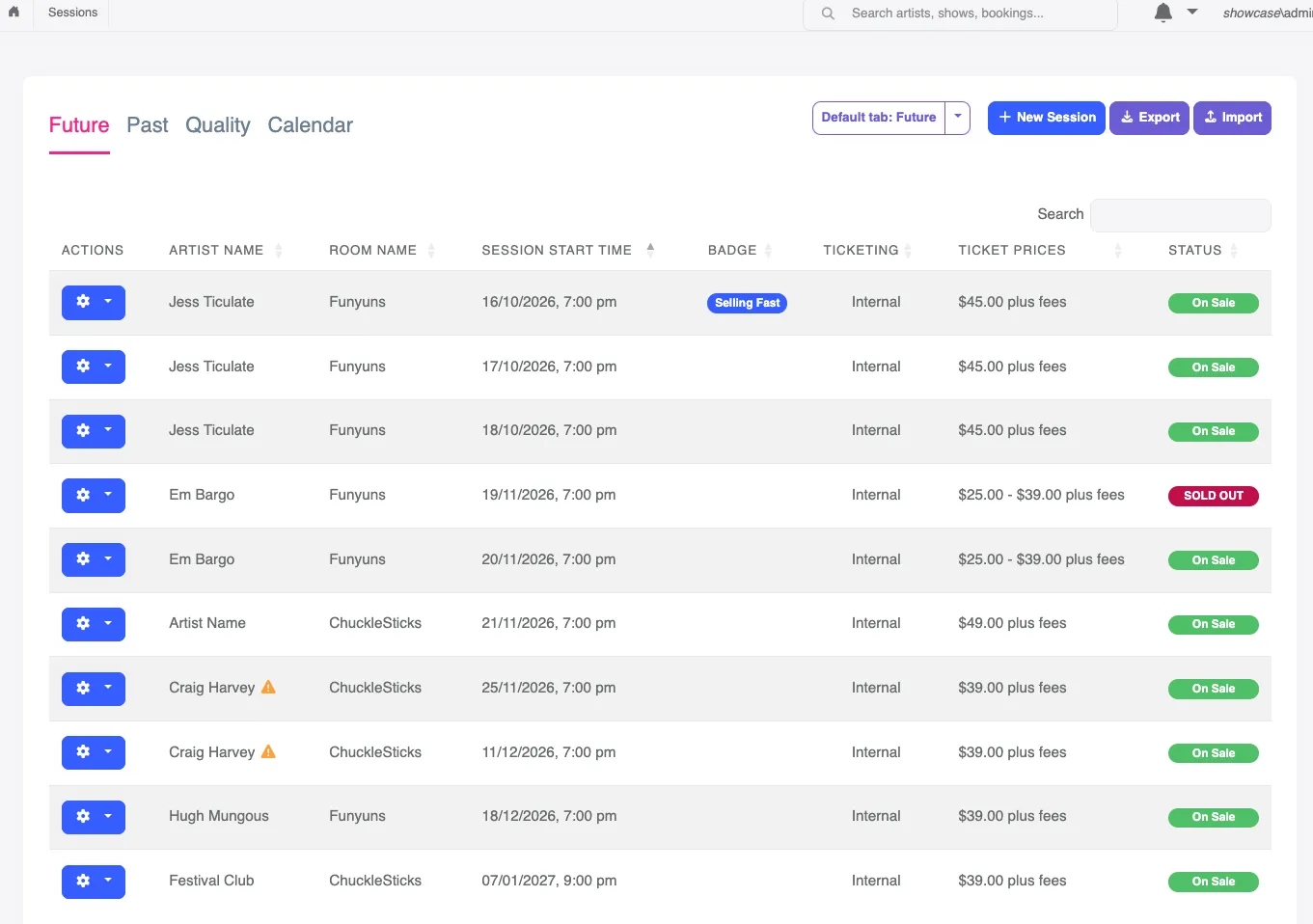Click 'Artist Name' cell in 21/11/2026 row

coord(207,623)
